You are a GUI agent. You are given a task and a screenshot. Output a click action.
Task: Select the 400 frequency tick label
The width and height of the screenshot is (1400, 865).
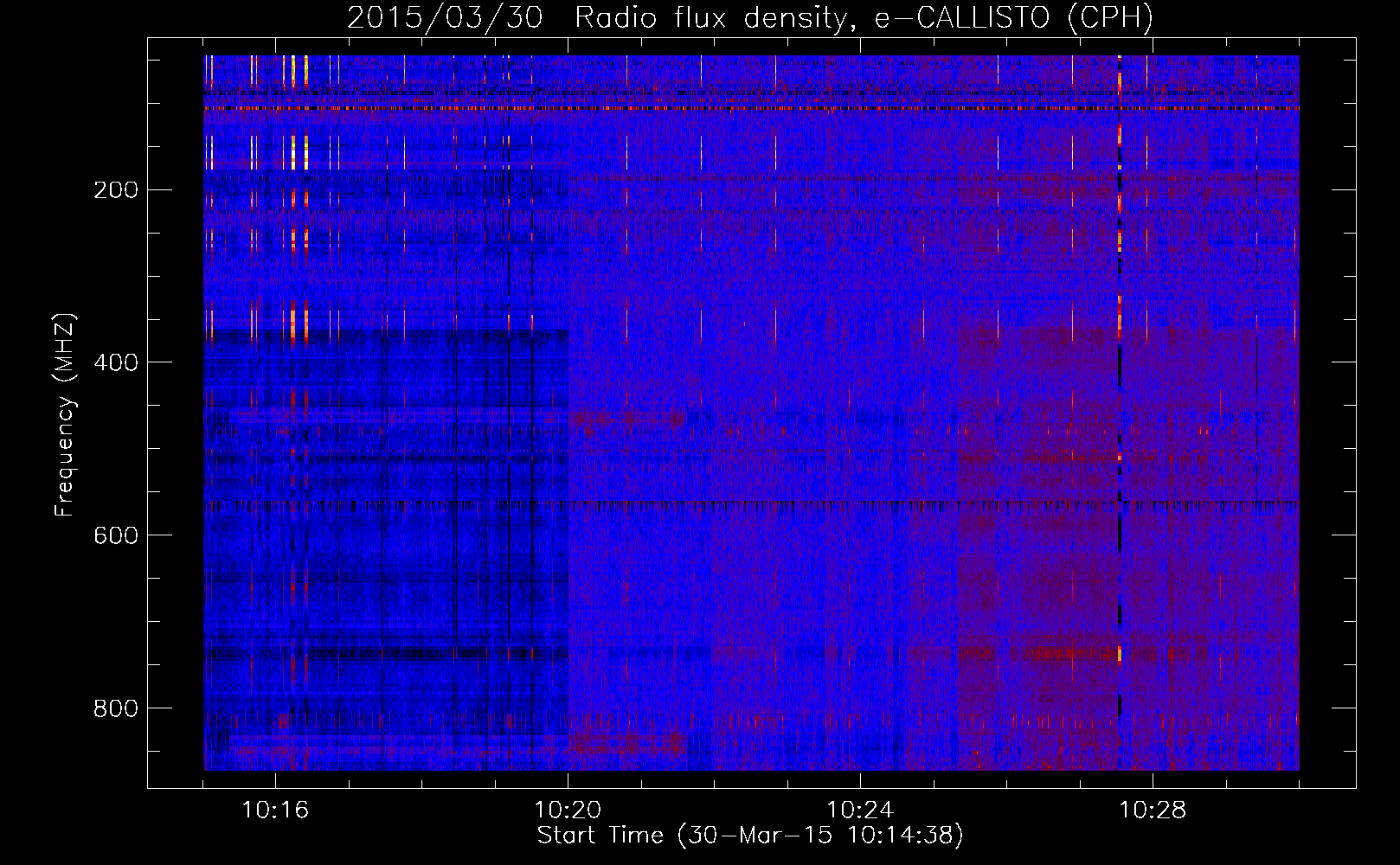(x=116, y=362)
